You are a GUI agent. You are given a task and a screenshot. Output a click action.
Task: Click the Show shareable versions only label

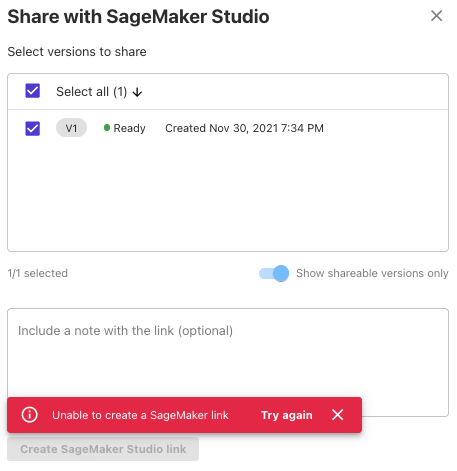point(372,273)
